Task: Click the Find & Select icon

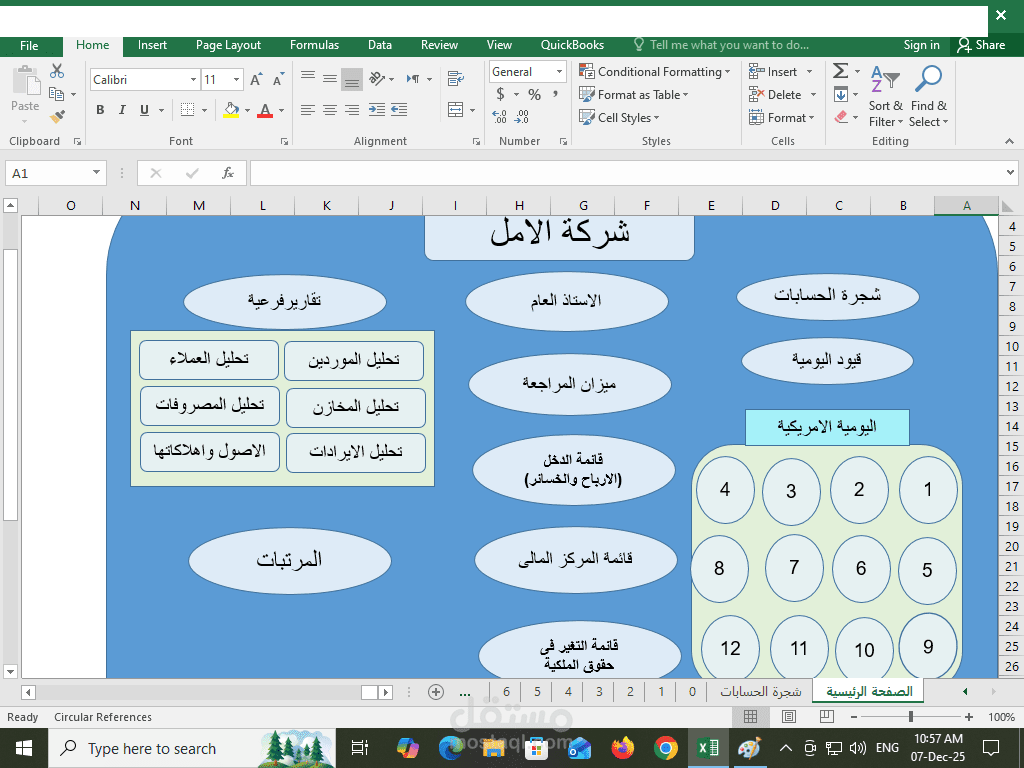Action: 929,97
